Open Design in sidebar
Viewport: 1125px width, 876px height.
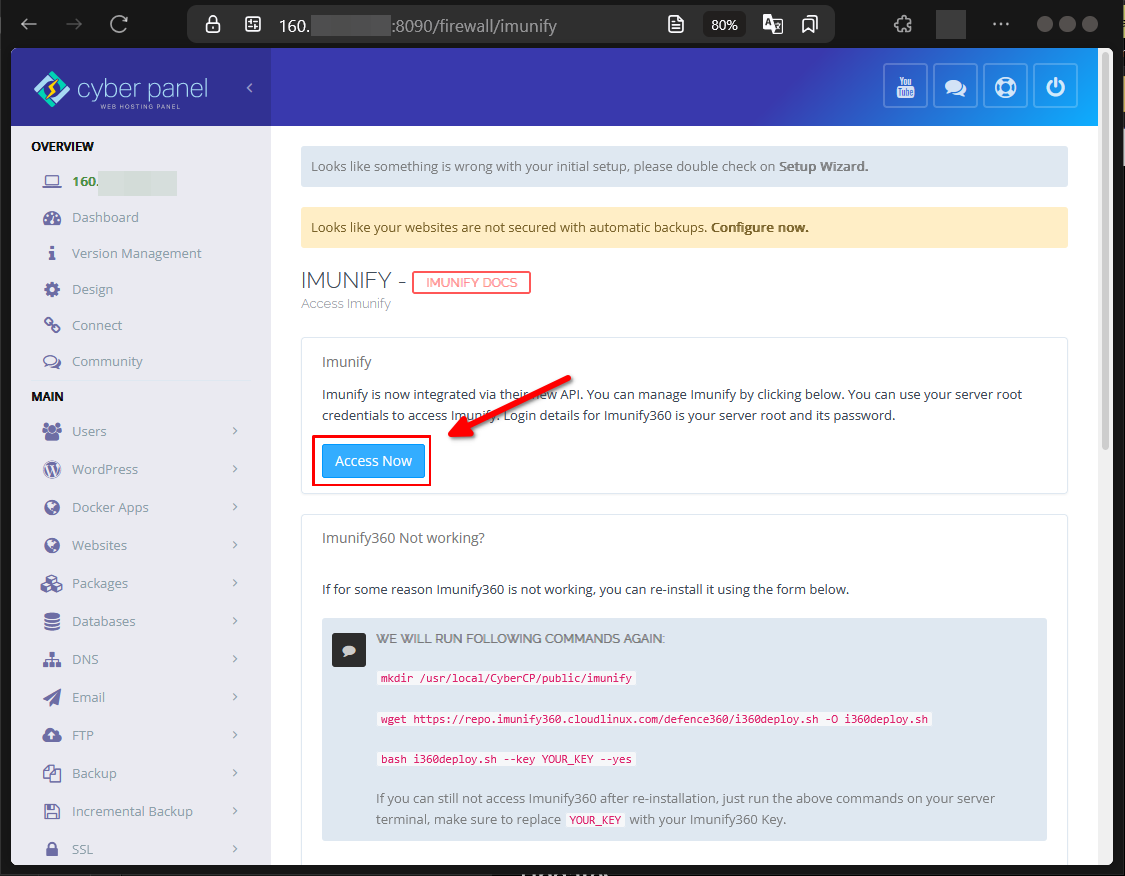pyautogui.click(x=92, y=289)
